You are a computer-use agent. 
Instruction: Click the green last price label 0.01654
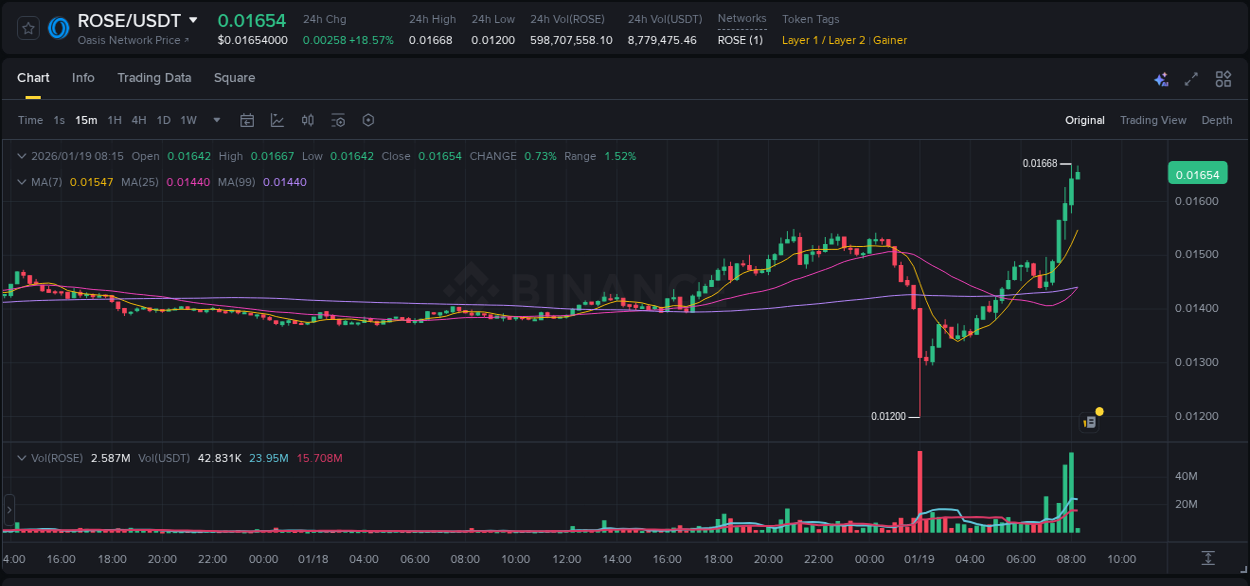tap(1197, 173)
